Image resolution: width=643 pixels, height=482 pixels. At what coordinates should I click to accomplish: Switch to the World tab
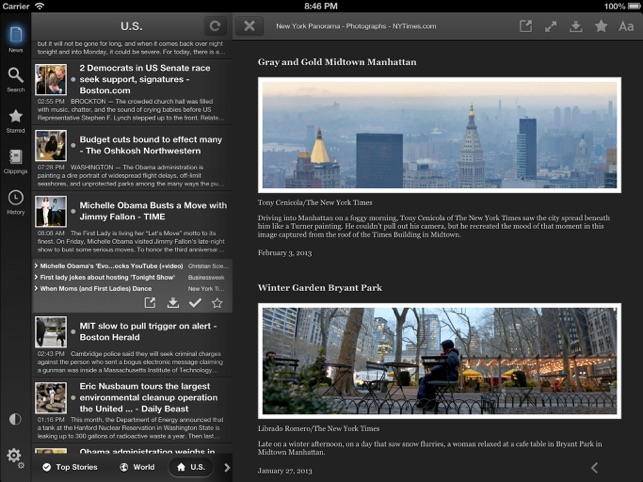pos(137,467)
